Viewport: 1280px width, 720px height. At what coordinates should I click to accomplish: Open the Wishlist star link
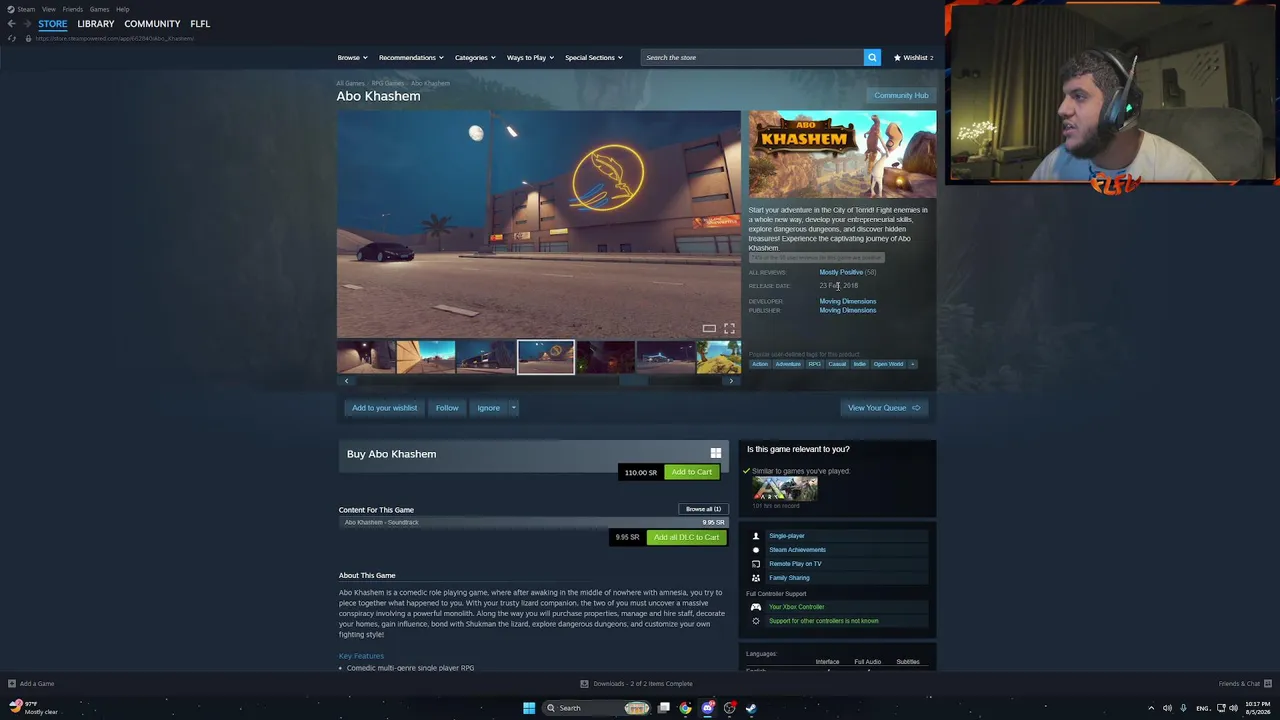(913, 58)
